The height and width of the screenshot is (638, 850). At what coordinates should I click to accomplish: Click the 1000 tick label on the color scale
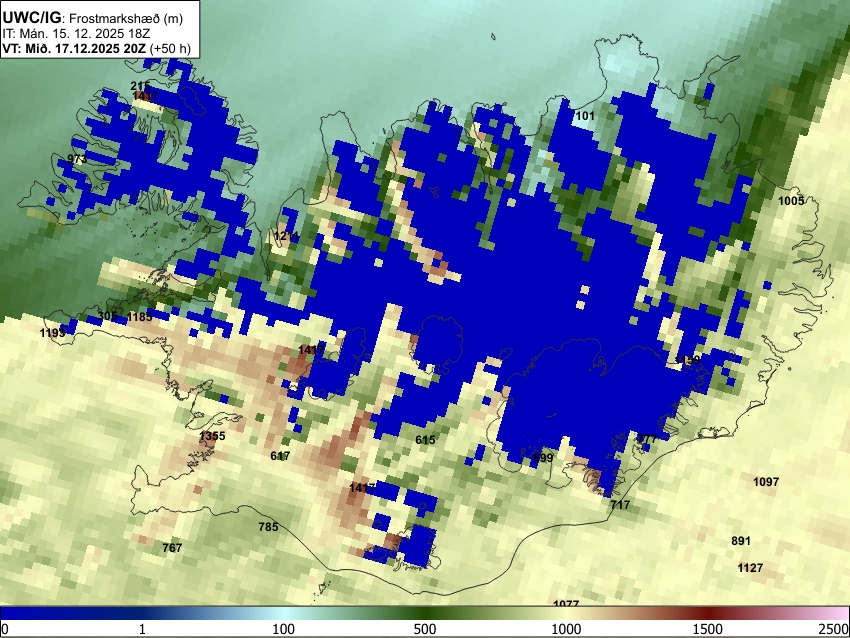click(x=566, y=629)
